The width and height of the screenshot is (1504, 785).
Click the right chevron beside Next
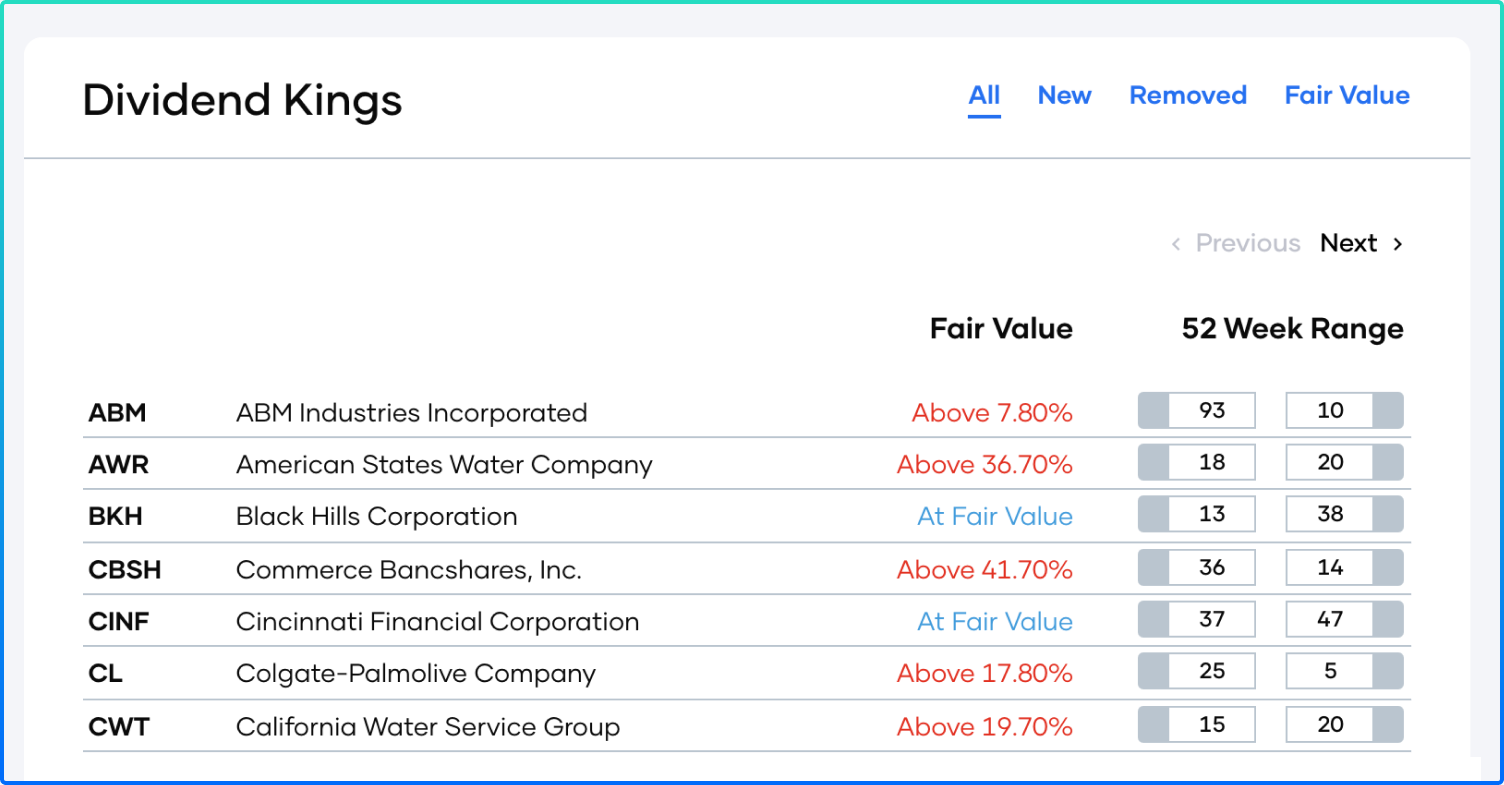click(x=1398, y=243)
